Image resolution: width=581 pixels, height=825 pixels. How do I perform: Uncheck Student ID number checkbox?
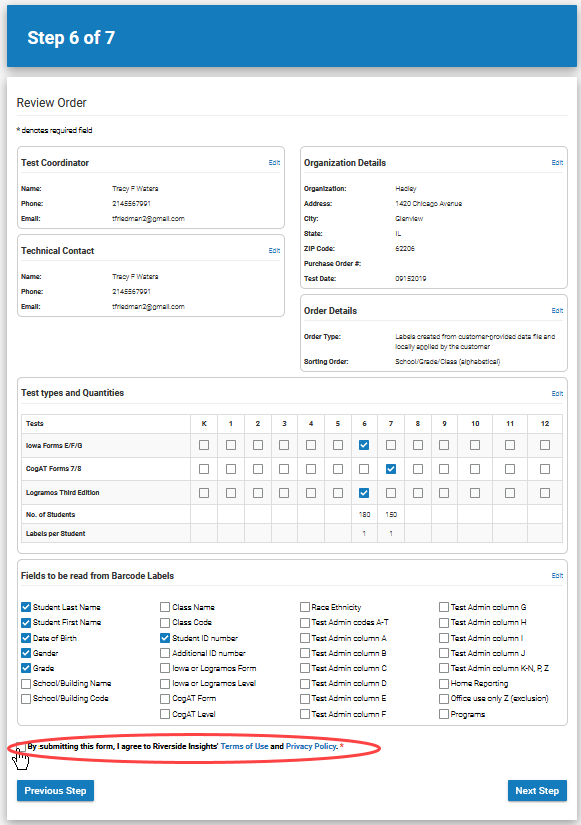tap(165, 638)
